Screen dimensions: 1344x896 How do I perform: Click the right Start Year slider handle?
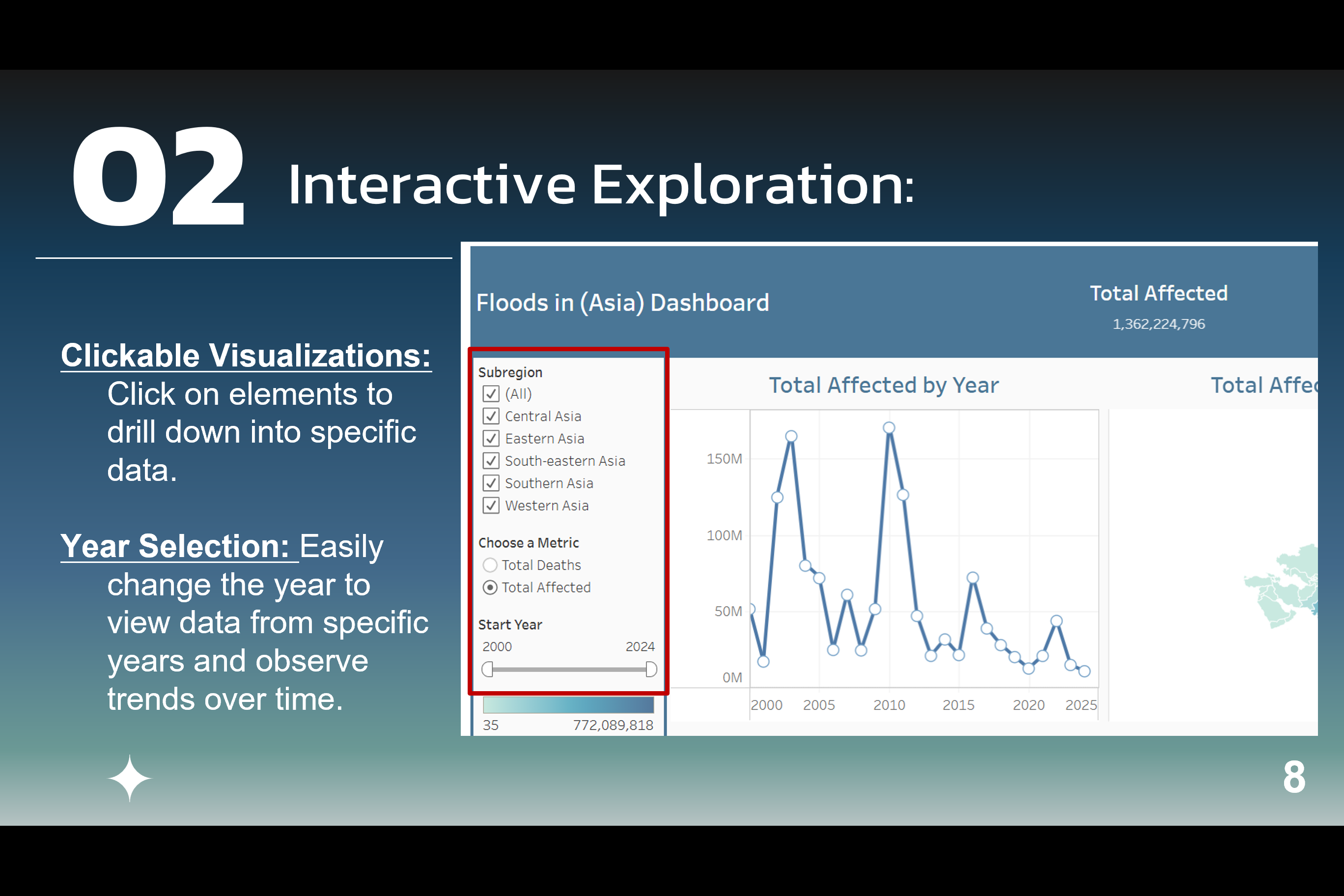pyautogui.click(x=651, y=669)
